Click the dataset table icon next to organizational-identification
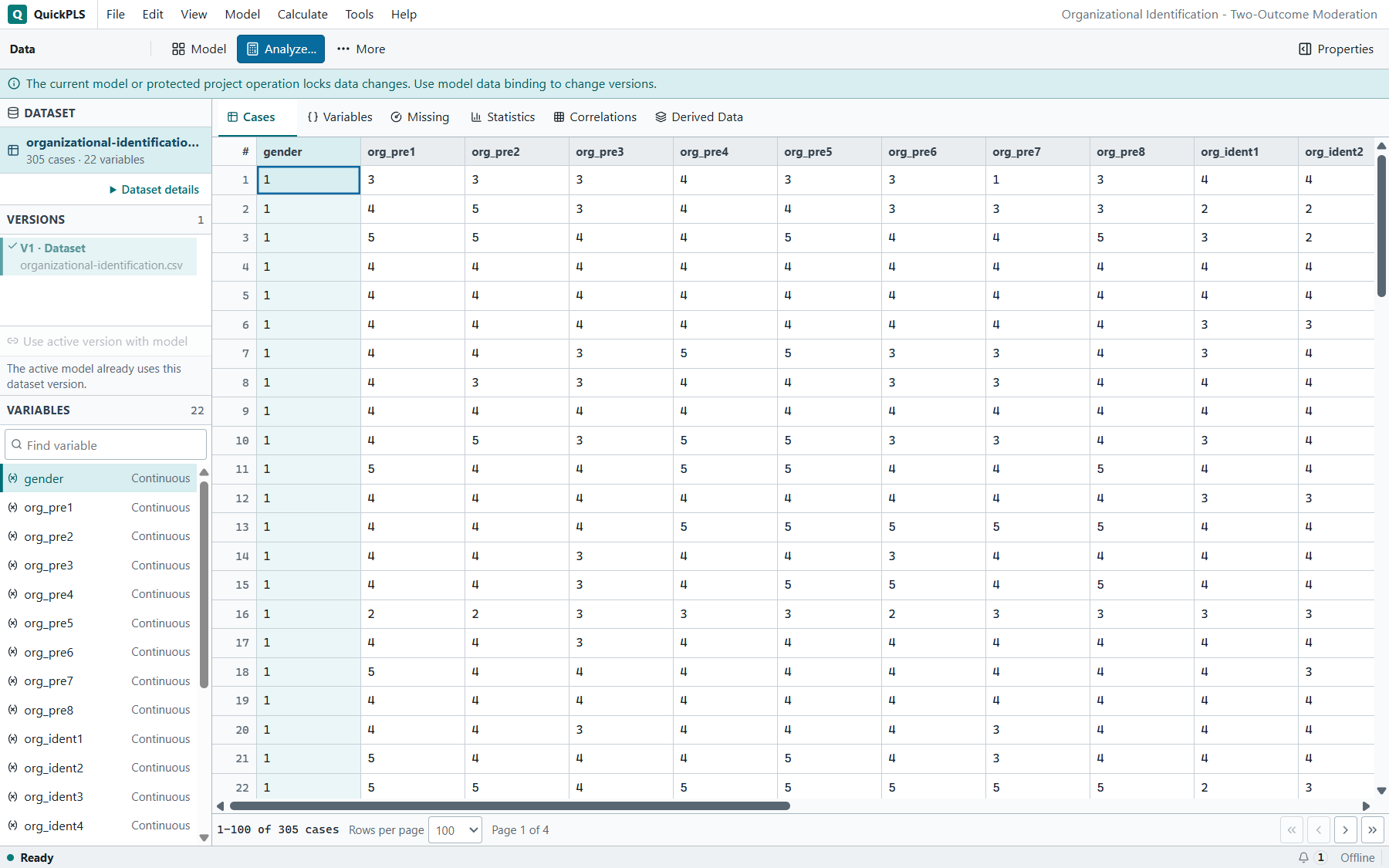 point(13,150)
